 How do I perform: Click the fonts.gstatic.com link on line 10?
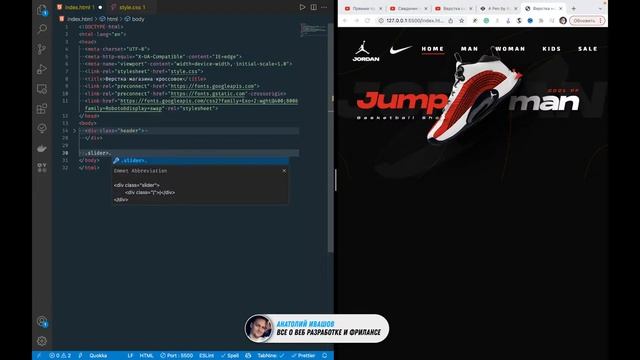(208, 93)
